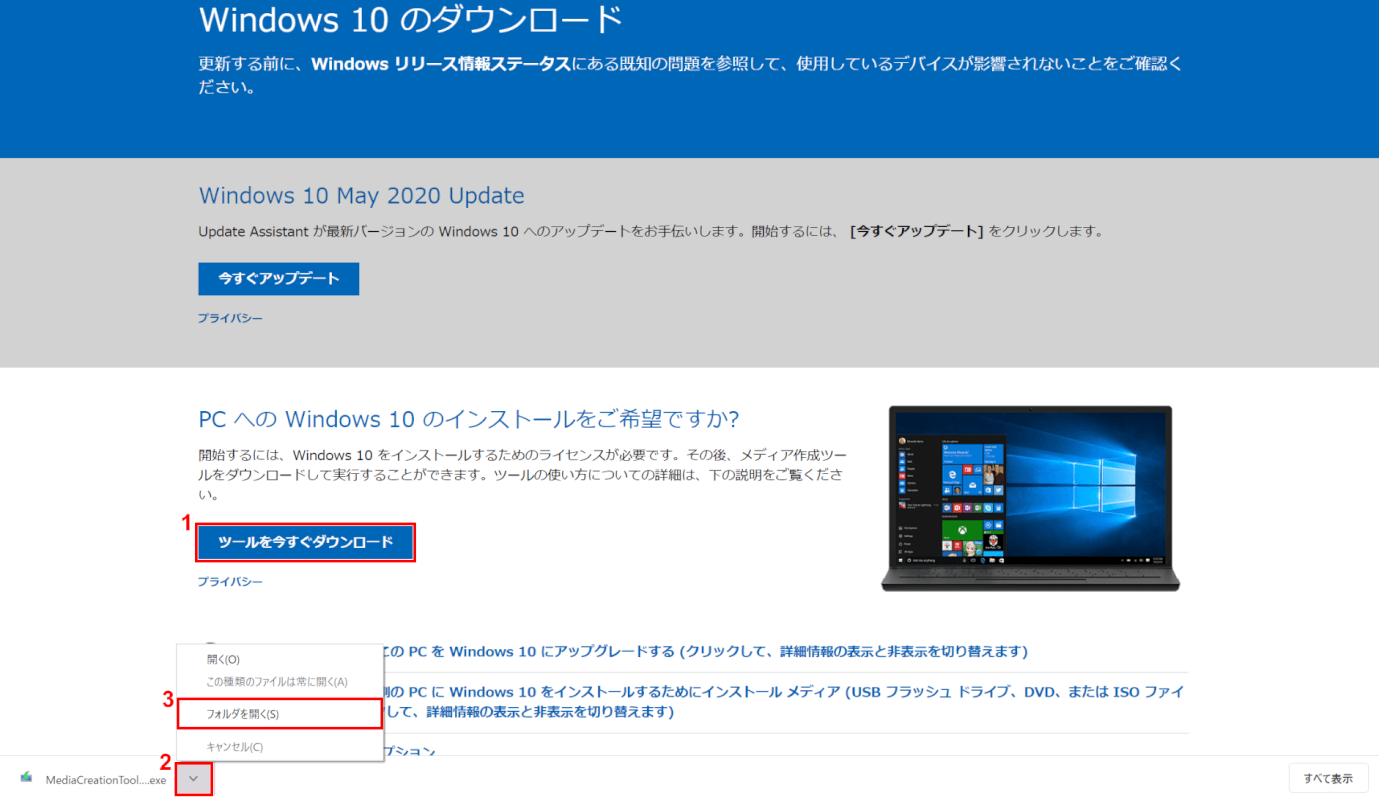Viewport: 1379px width, 800px height.
Task: Click the ツールを今すぐダウンロード button
Action: pos(305,542)
